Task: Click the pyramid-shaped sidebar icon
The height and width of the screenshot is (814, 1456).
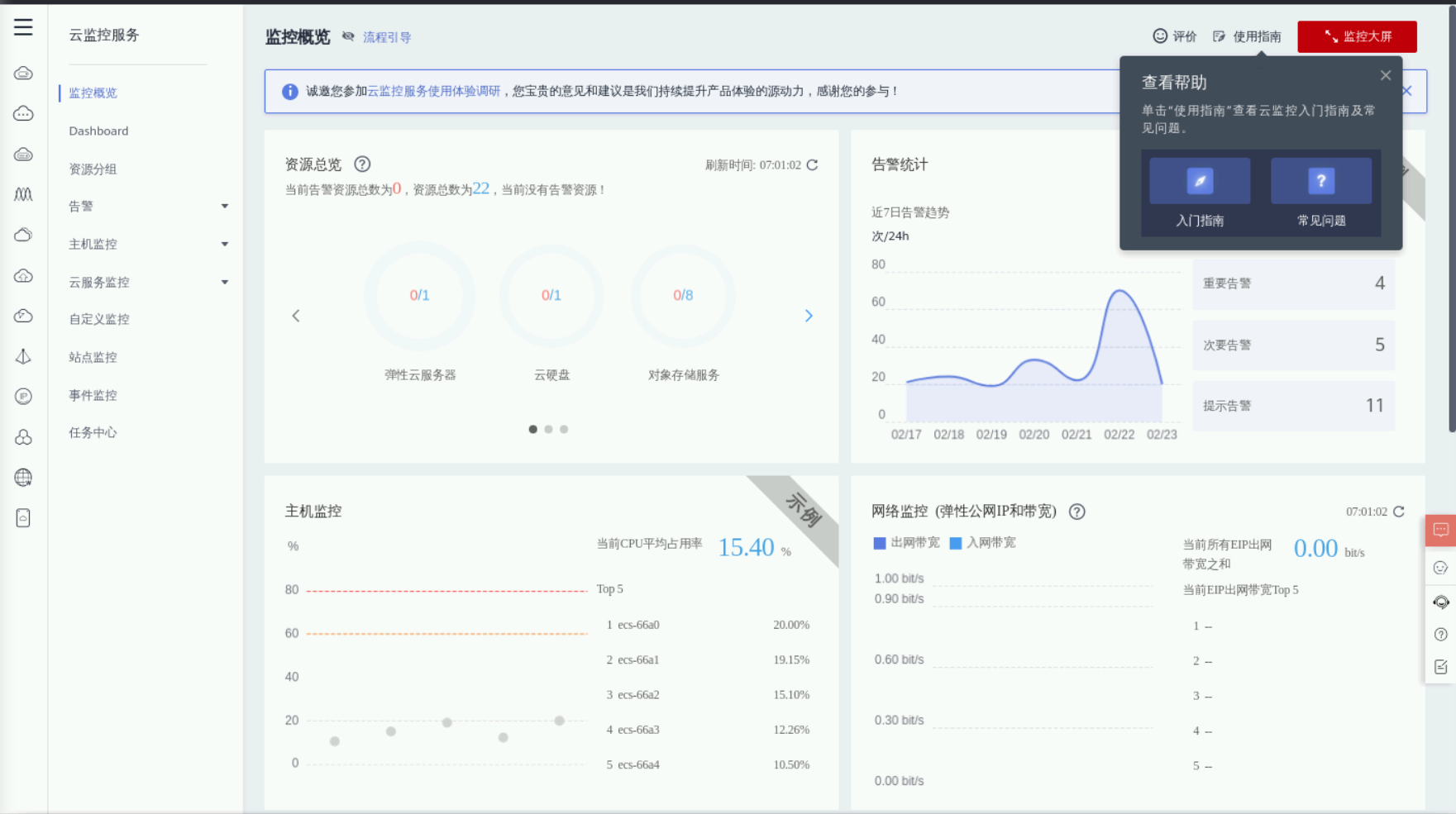Action: [x=23, y=356]
